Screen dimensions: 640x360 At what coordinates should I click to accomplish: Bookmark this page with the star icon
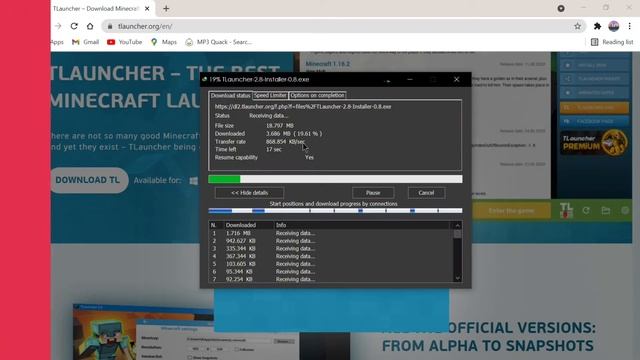click(x=578, y=26)
